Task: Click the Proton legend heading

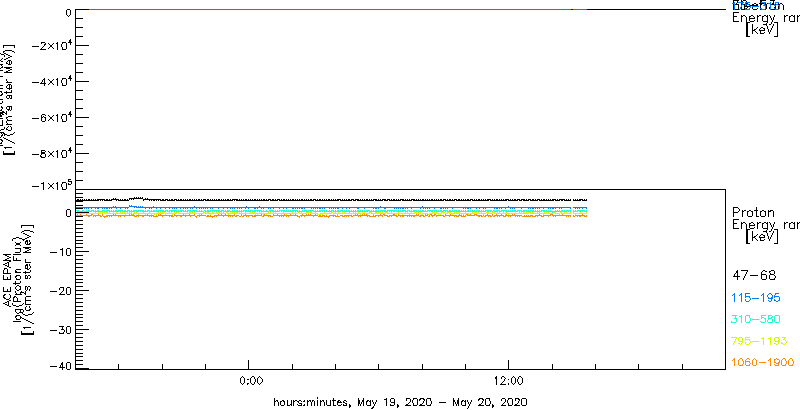Action: tap(753, 213)
